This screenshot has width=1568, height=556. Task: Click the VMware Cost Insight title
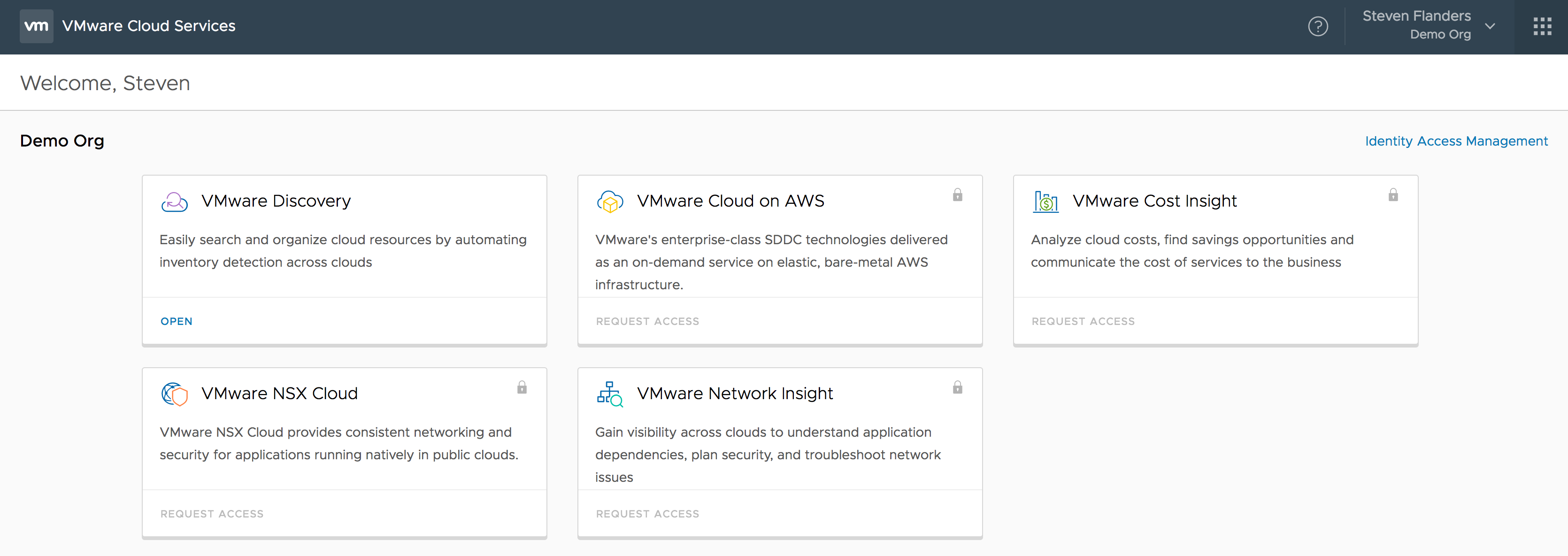point(1155,201)
